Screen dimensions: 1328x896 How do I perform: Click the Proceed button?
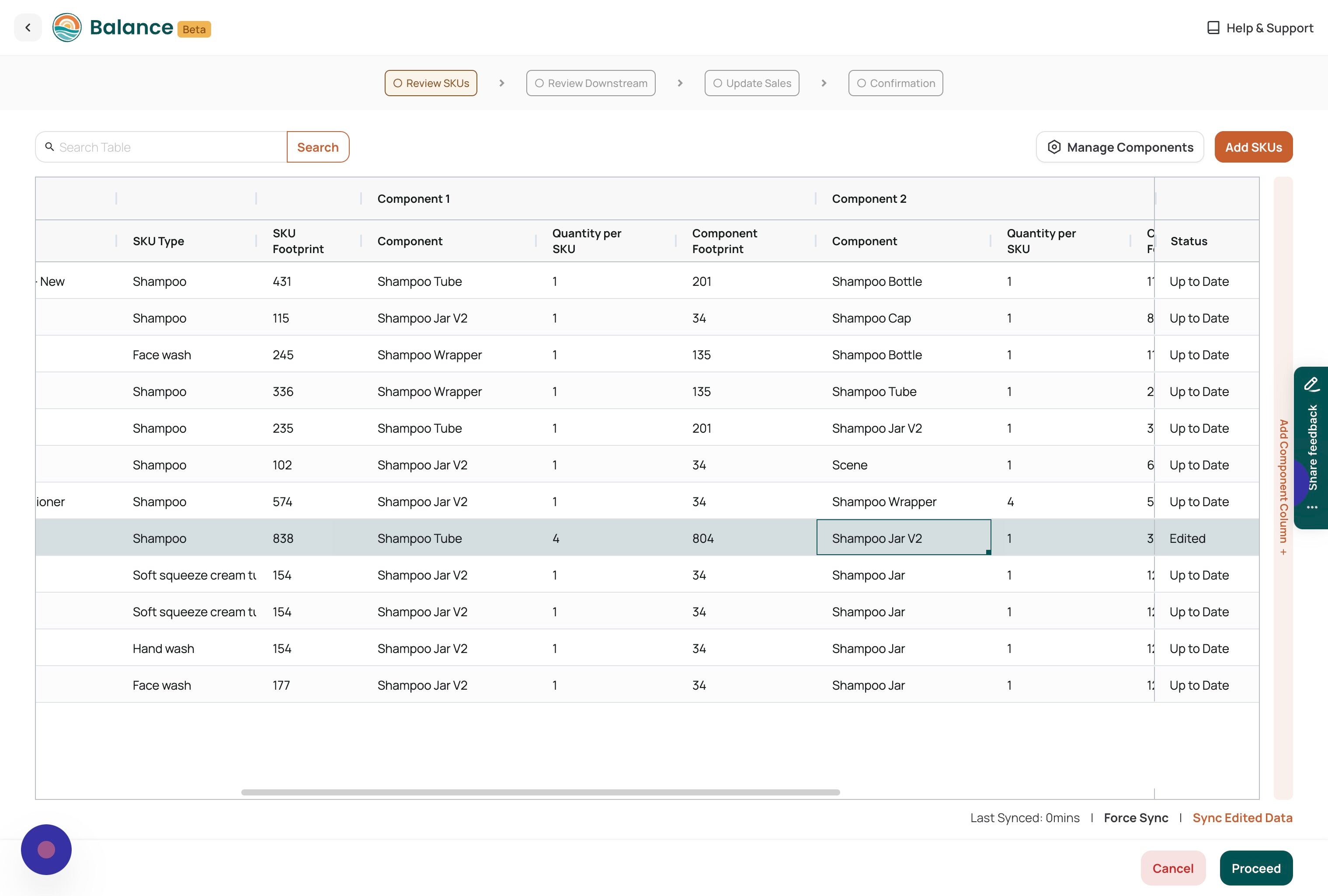[1256, 868]
